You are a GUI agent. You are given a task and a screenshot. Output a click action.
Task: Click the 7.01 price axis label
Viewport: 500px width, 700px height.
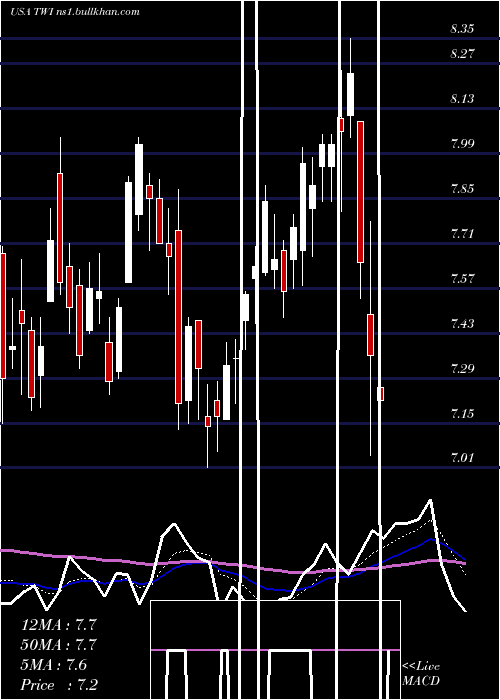(462, 458)
